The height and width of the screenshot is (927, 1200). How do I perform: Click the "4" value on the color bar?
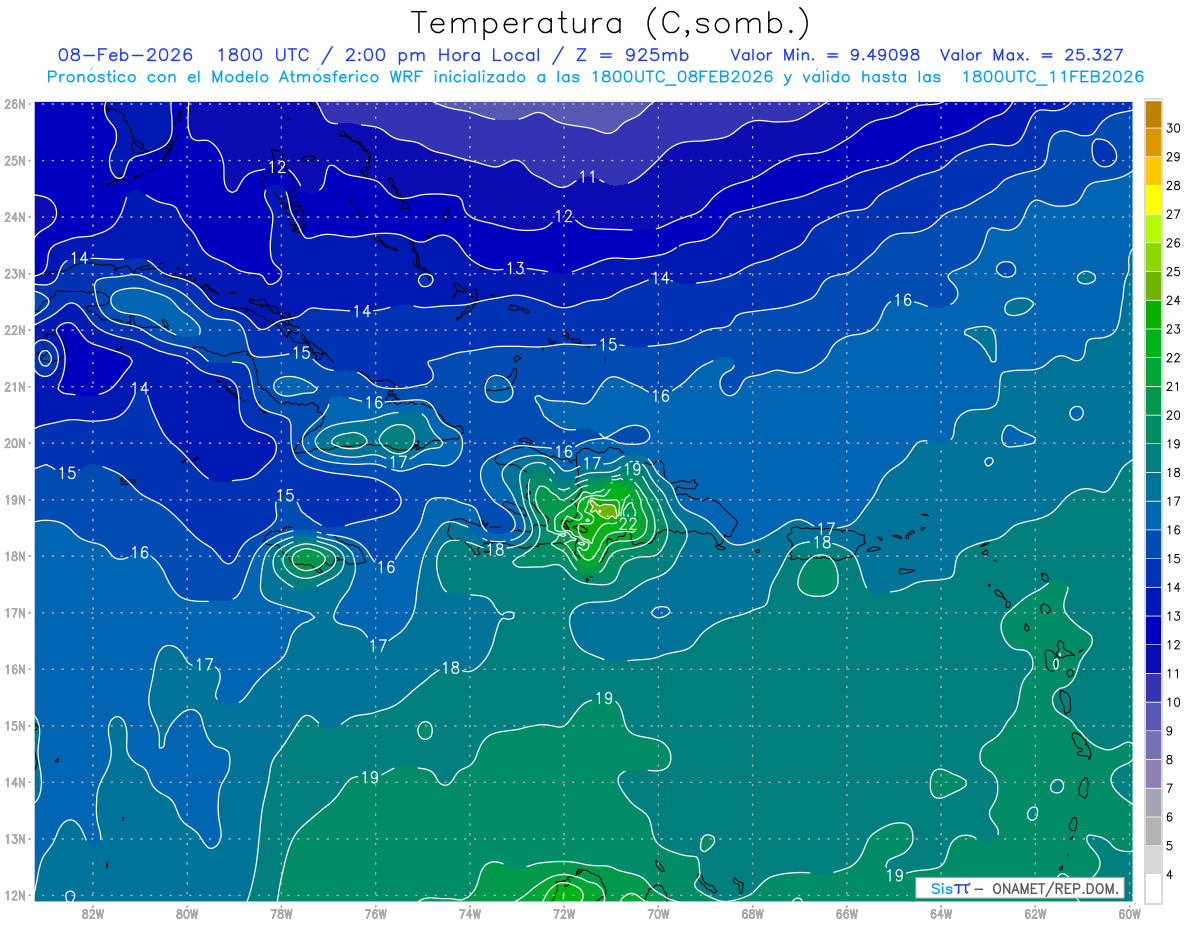pyautogui.click(x=1170, y=875)
